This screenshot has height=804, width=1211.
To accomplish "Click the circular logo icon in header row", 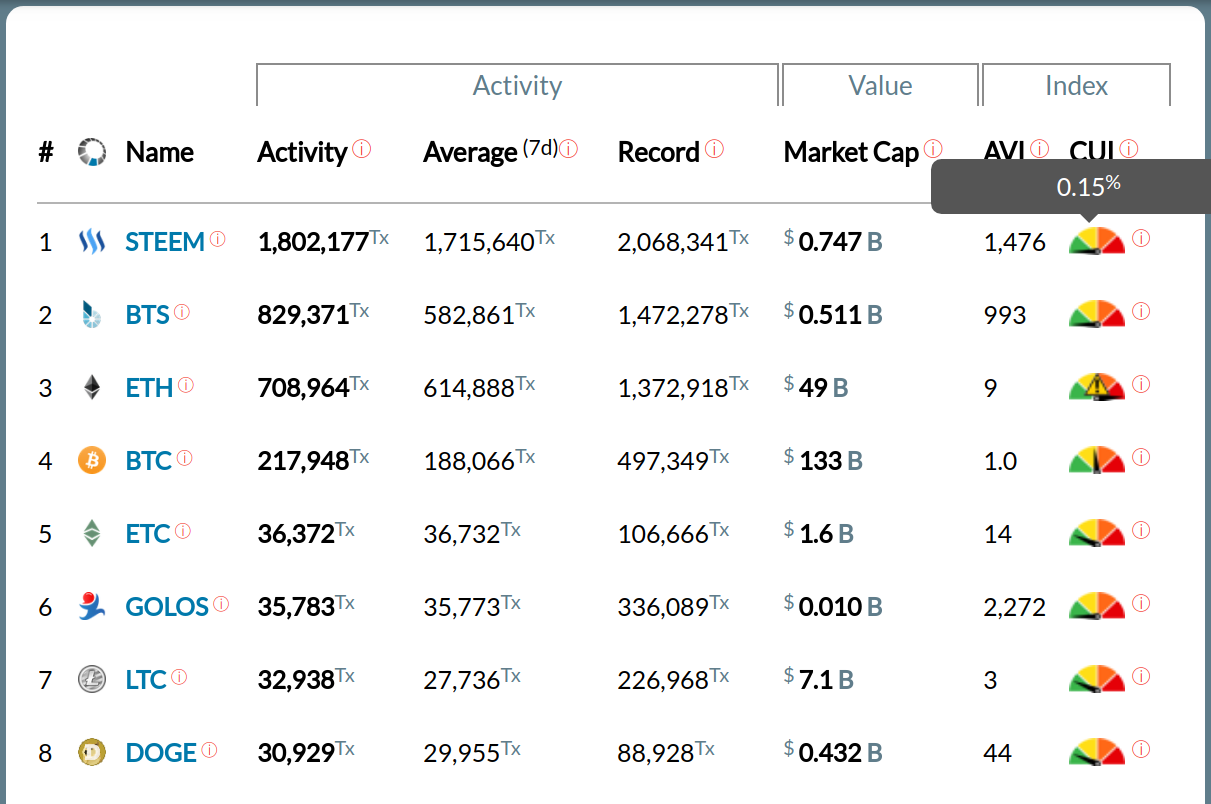I will pos(91,152).
